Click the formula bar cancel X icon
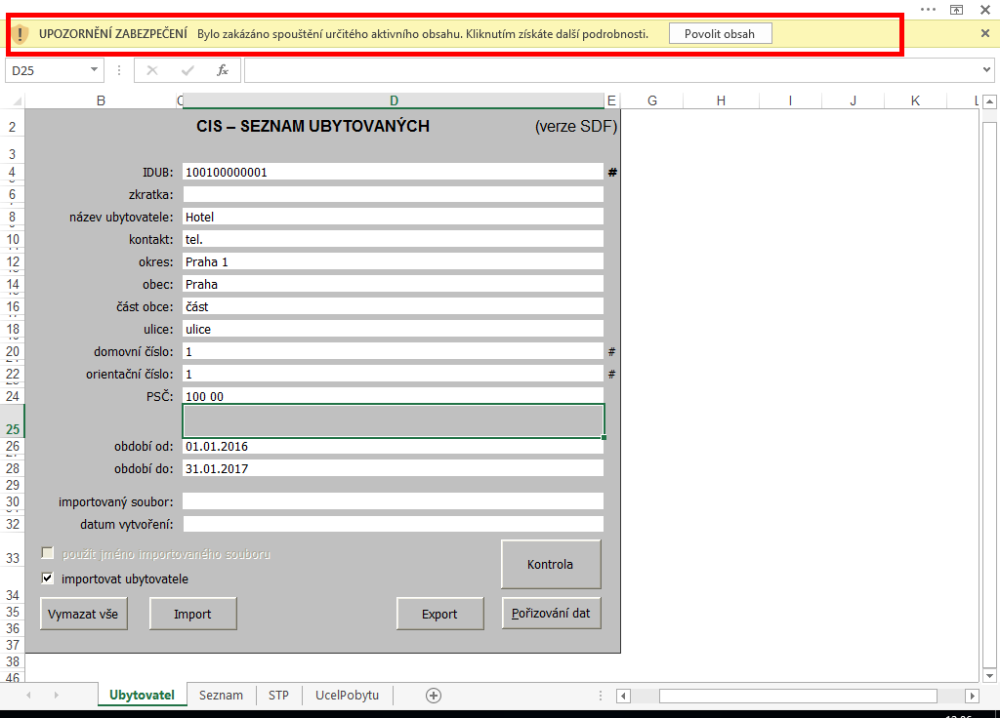 click(x=152, y=70)
